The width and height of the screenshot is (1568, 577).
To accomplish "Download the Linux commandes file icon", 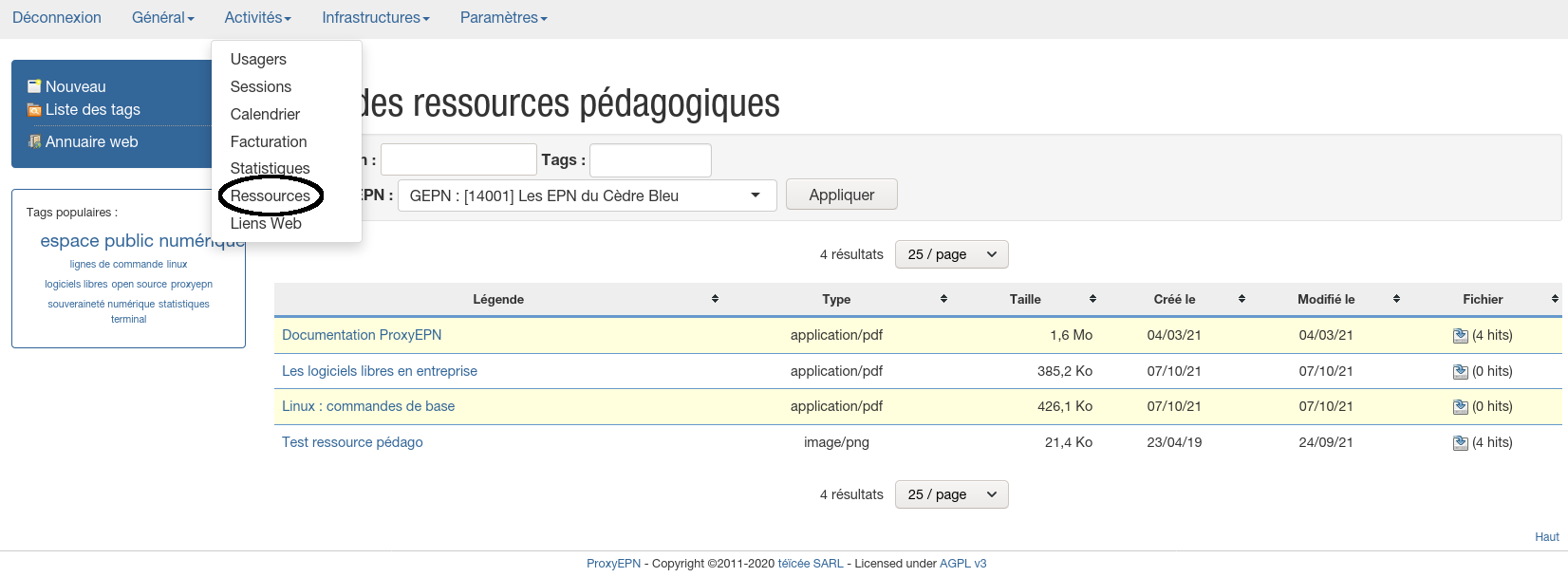I will (x=1460, y=407).
